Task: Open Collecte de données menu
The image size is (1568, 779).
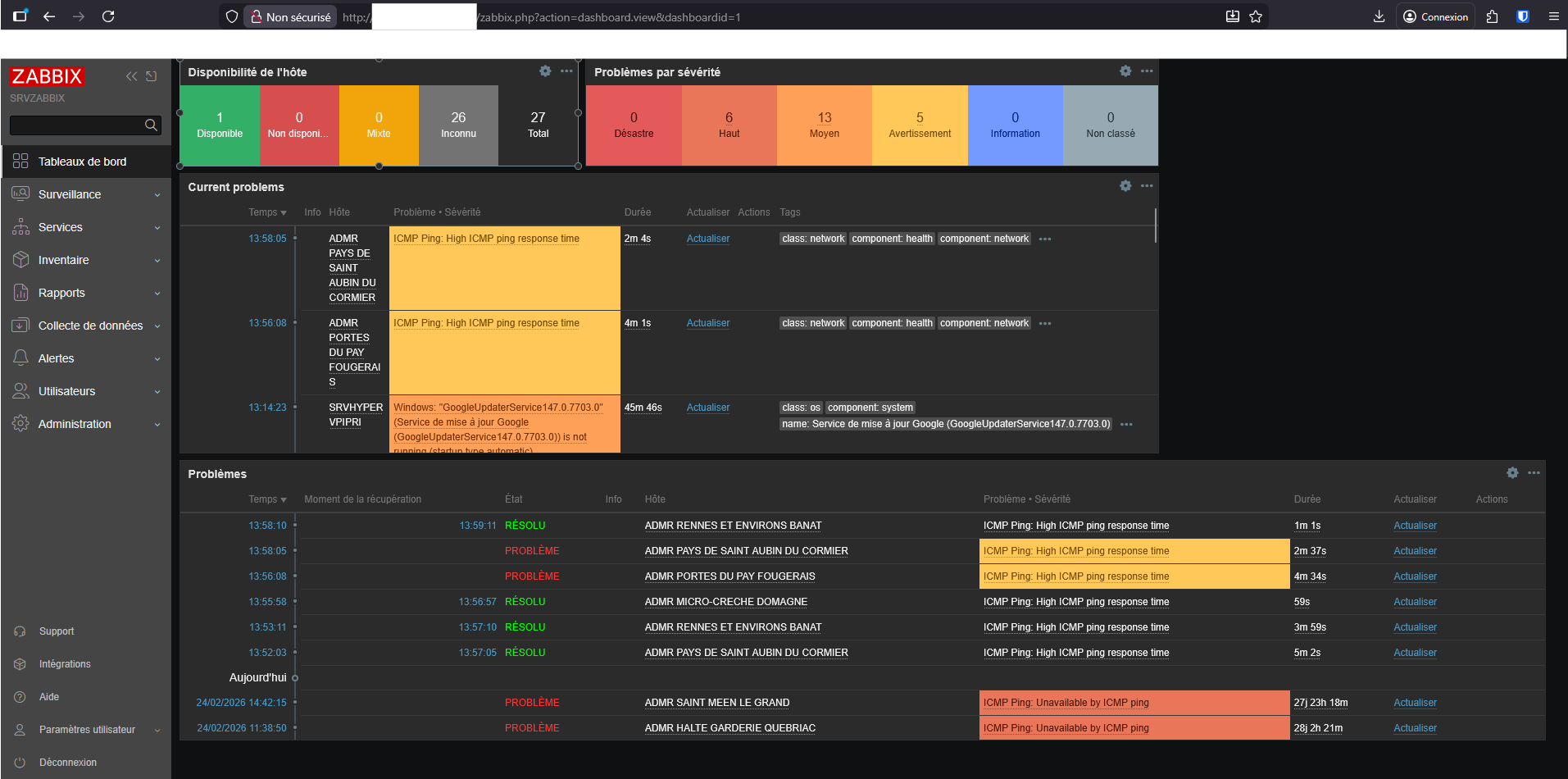Action: tap(85, 326)
